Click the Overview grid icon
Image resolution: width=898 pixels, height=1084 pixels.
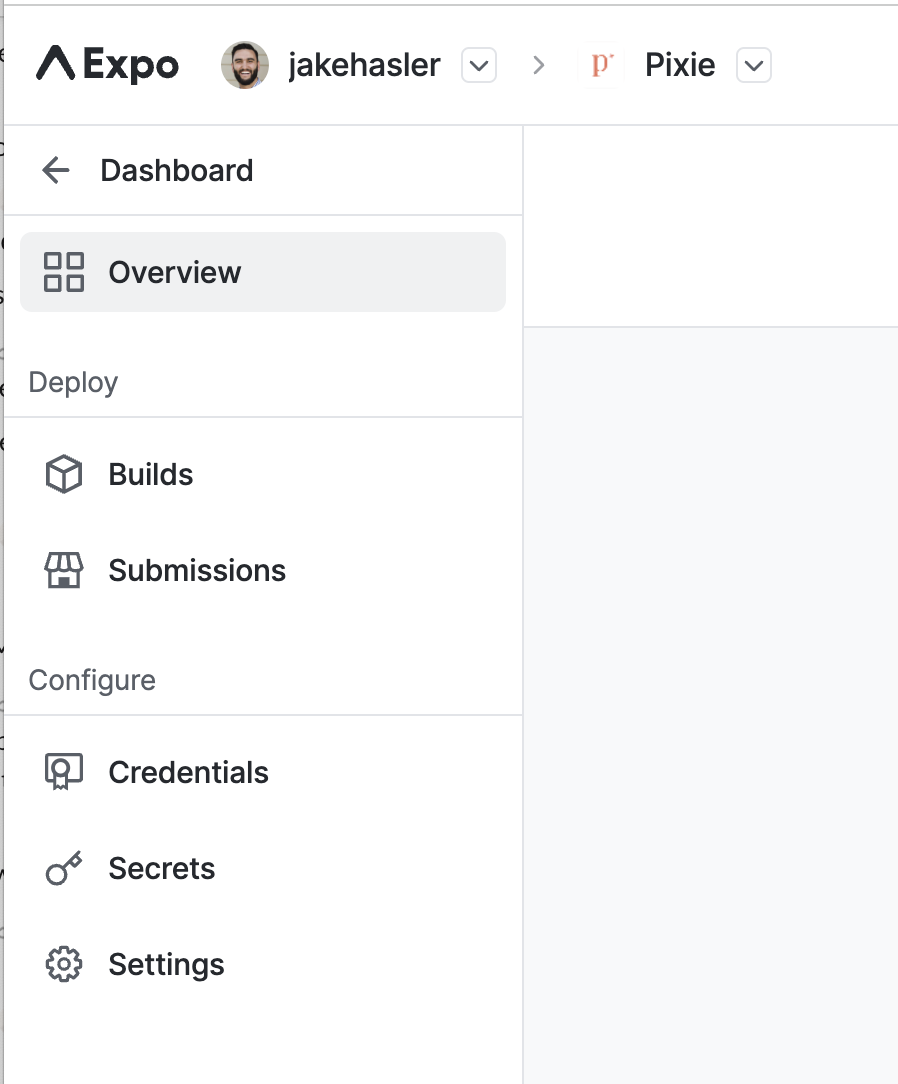(x=64, y=272)
